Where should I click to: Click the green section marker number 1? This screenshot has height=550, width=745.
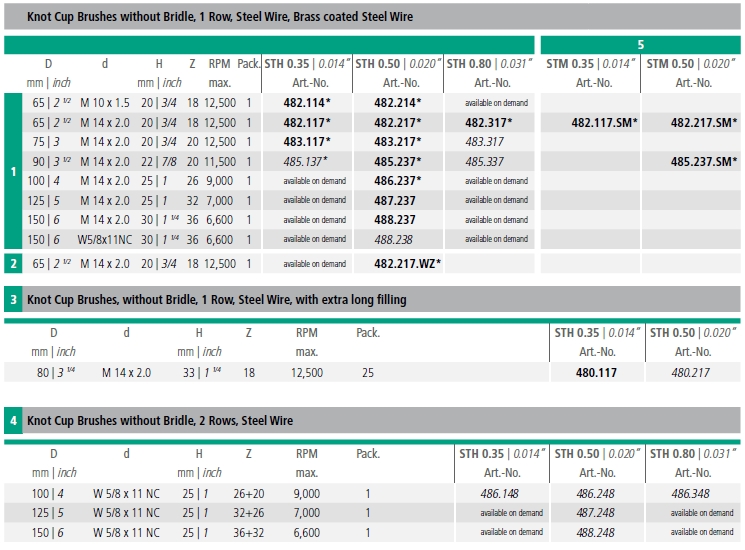(13, 171)
